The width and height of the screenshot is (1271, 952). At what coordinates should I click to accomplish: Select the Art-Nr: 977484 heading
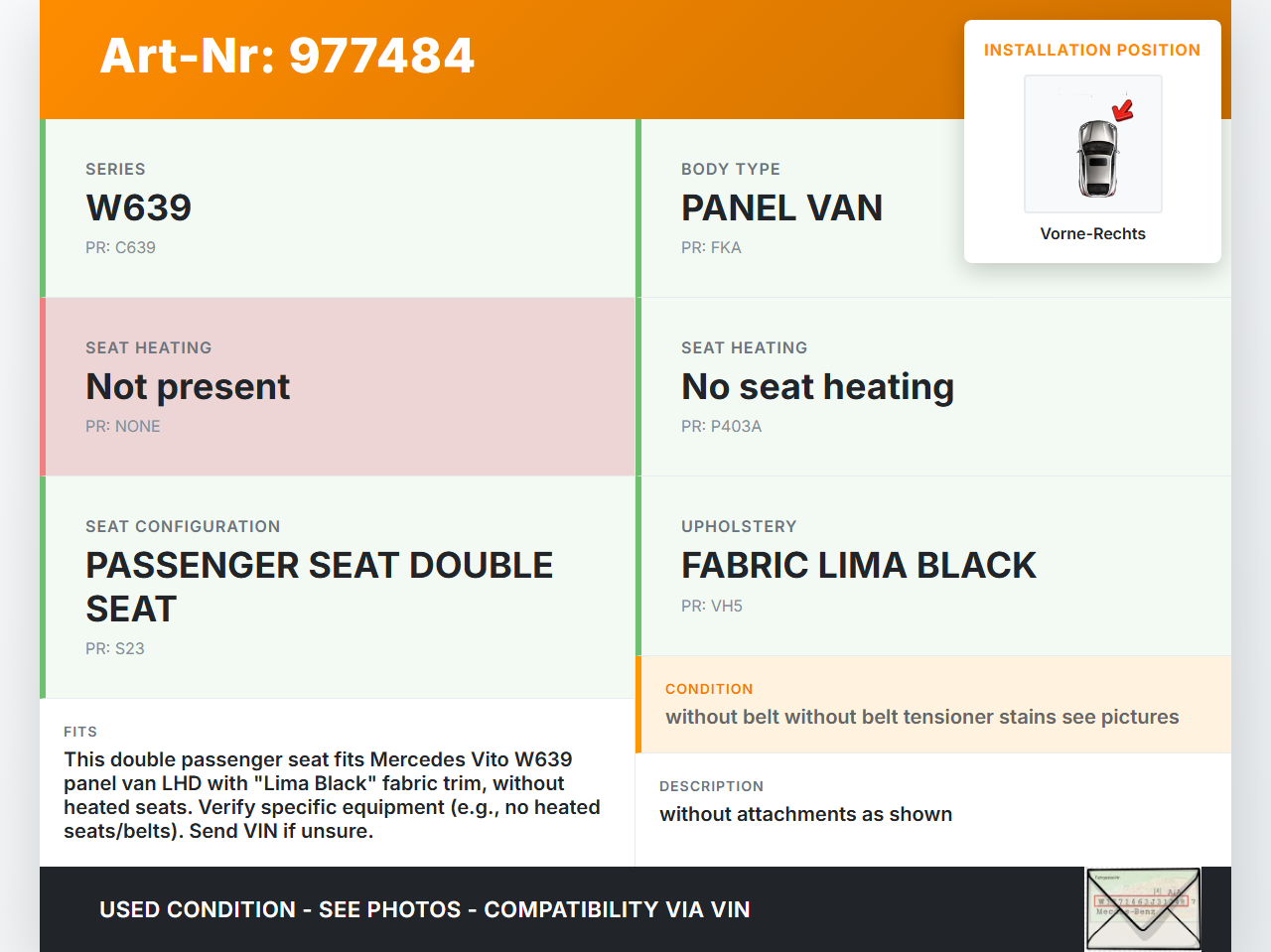[287, 56]
